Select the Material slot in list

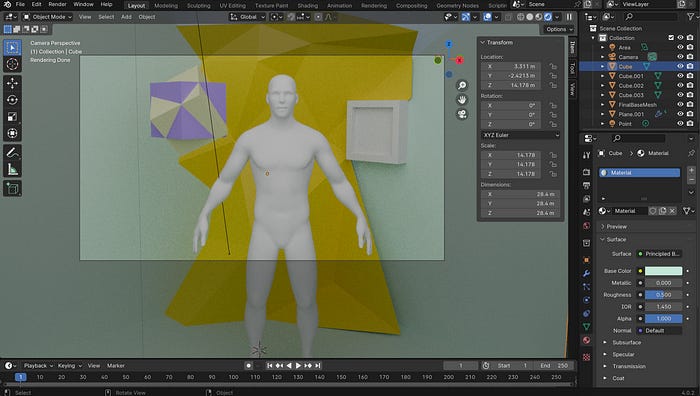click(639, 173)
